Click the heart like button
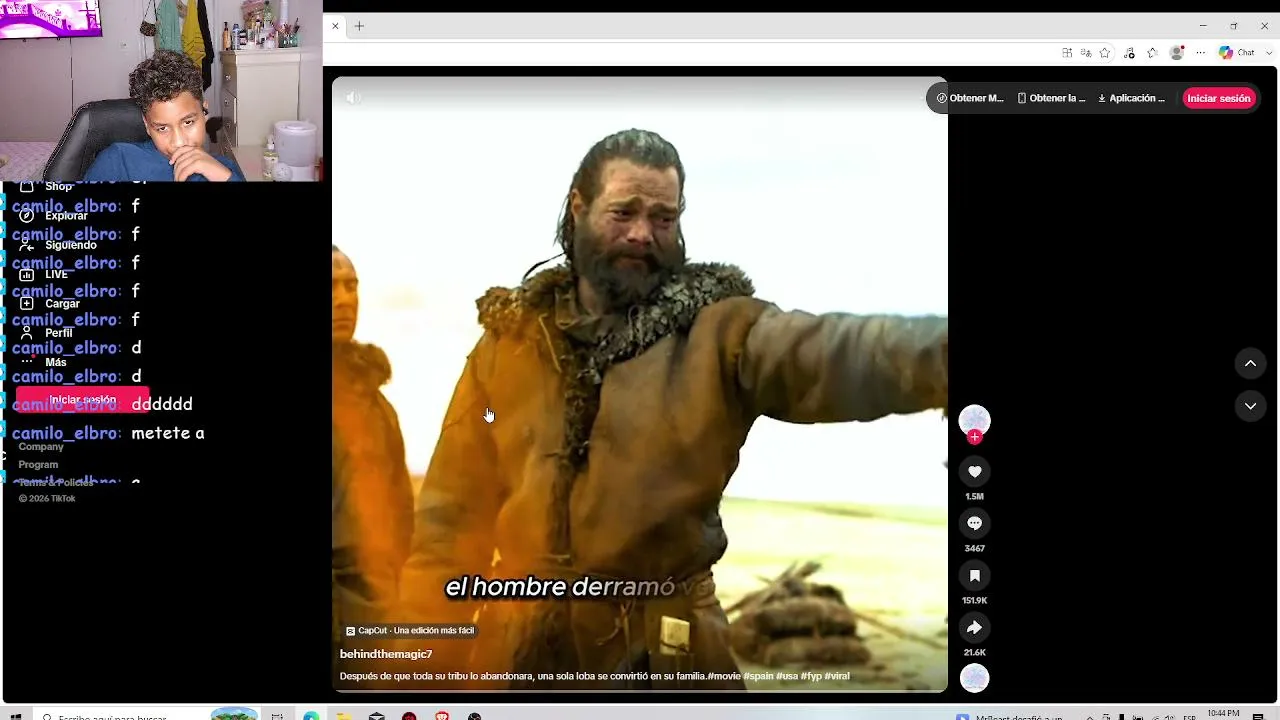 pyautogui.click(x=974, y=472)
